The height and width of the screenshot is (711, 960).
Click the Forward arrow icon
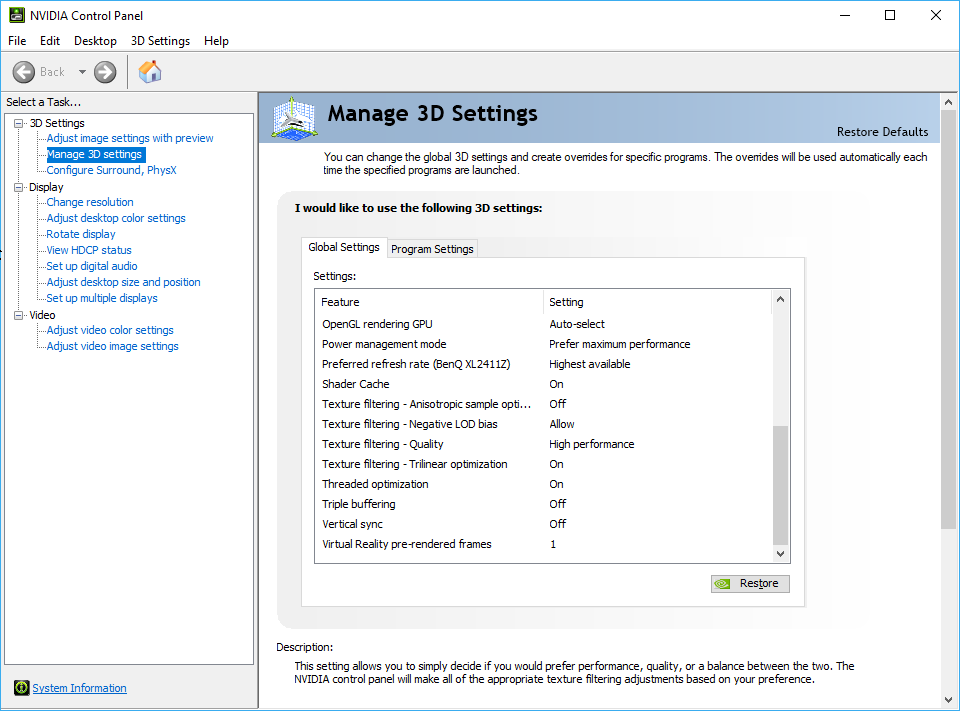coord(105,72)
